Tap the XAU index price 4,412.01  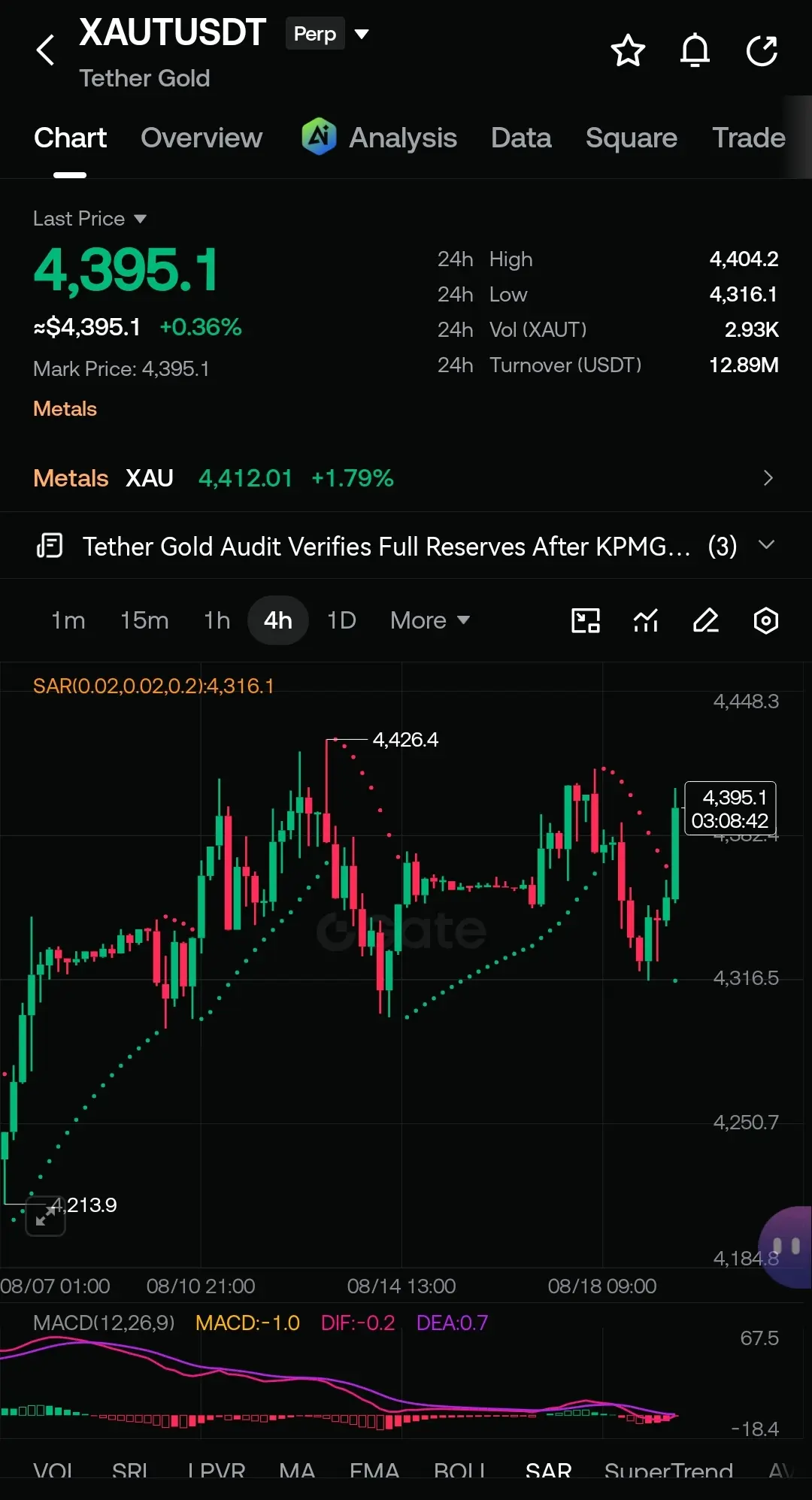(245, 478)
